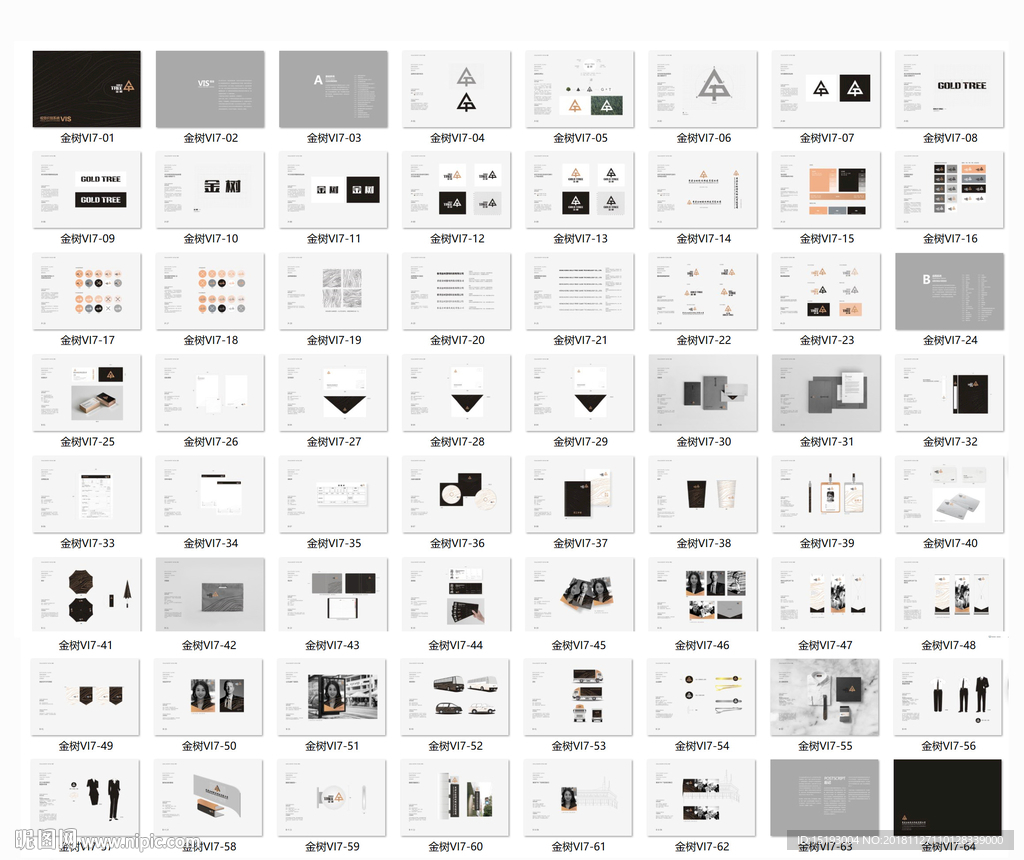The width and height of the screenshot is (1024, 860).
Task: Select the vehicle livery thumbnail 金树VI7-52
Action: (455, 697)
